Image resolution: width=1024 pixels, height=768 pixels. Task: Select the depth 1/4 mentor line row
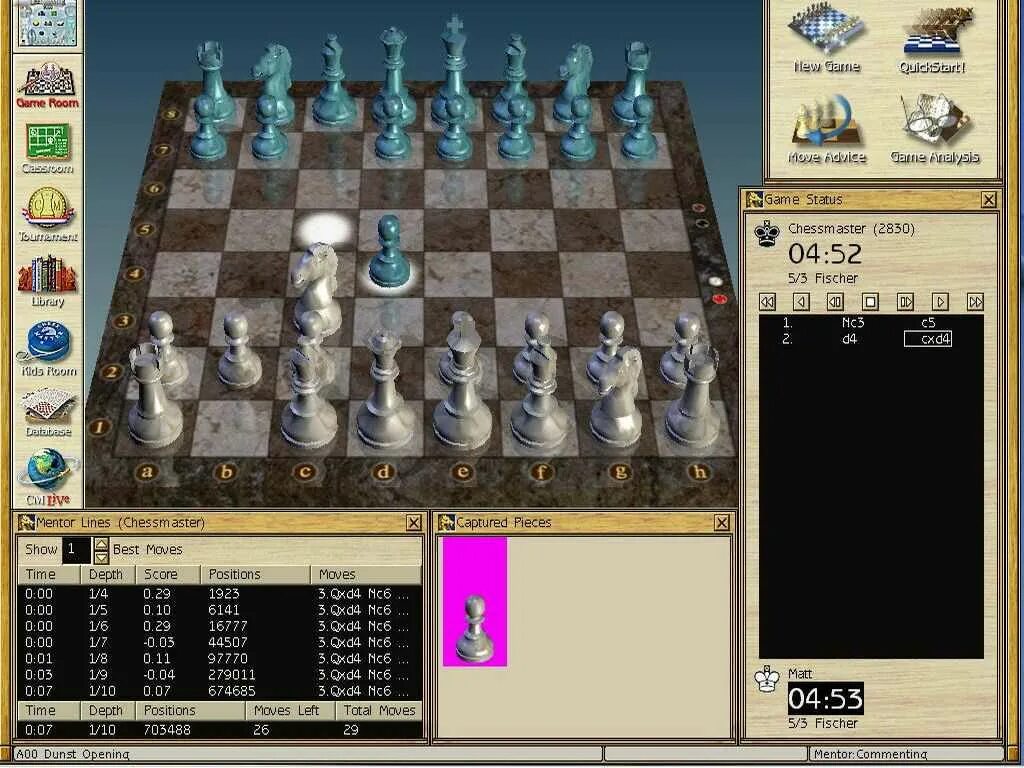219,594
